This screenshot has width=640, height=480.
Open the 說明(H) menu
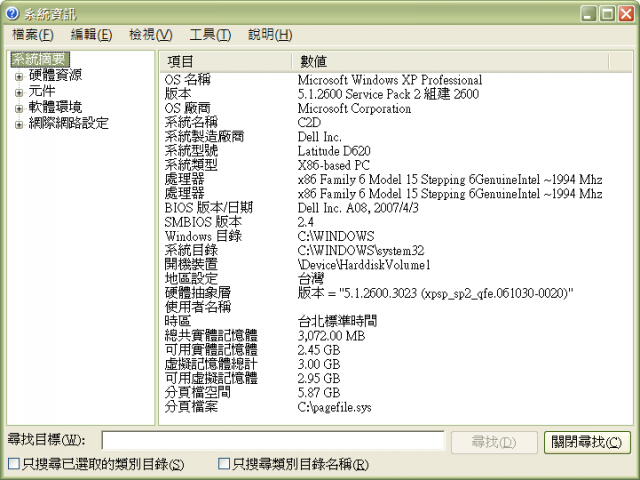coord(270,35)
